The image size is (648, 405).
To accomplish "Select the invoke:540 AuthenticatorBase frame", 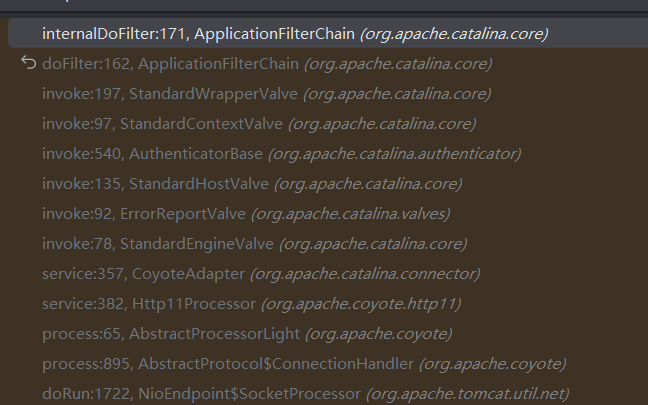I will pos(328,154).
